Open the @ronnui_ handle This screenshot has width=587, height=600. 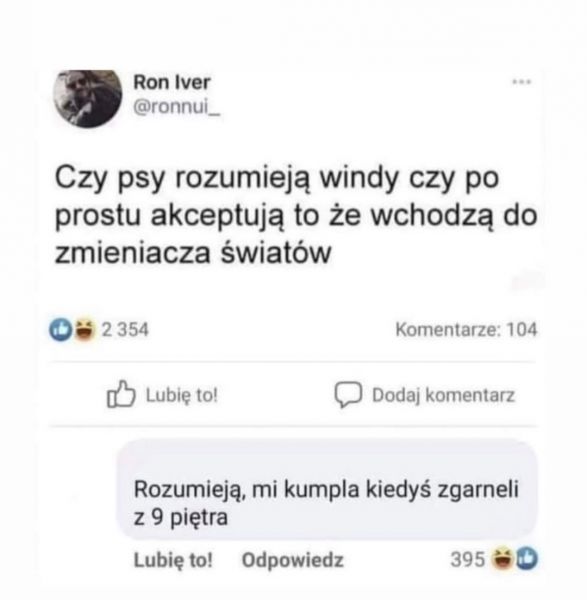176,108
